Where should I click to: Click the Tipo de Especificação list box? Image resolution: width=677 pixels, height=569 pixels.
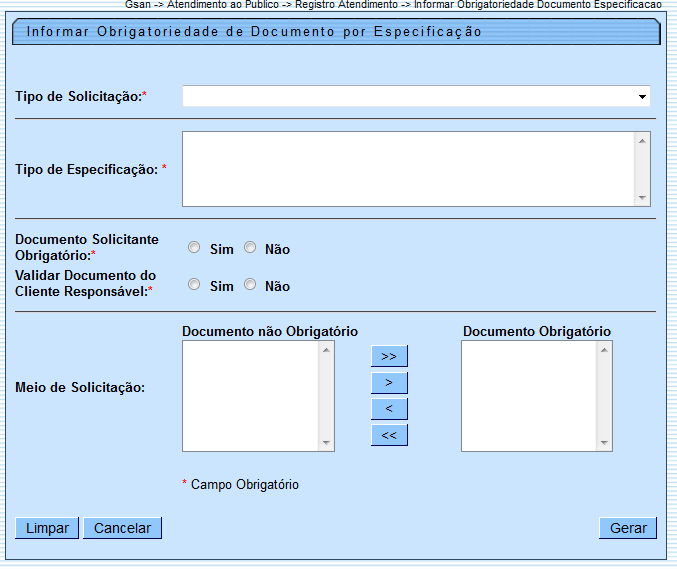(408, 169)
